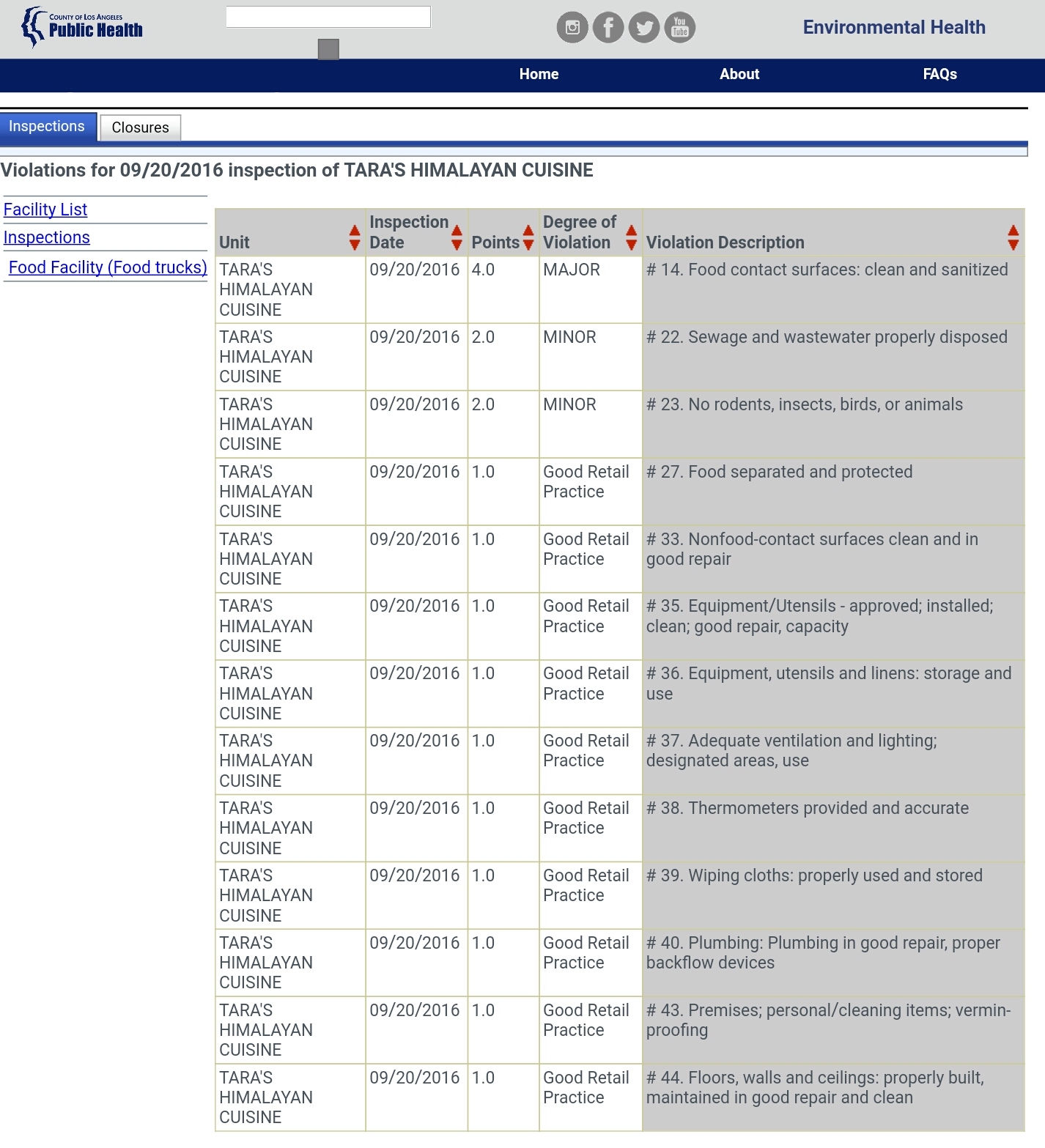Go to Home in navigation bar

539,74
